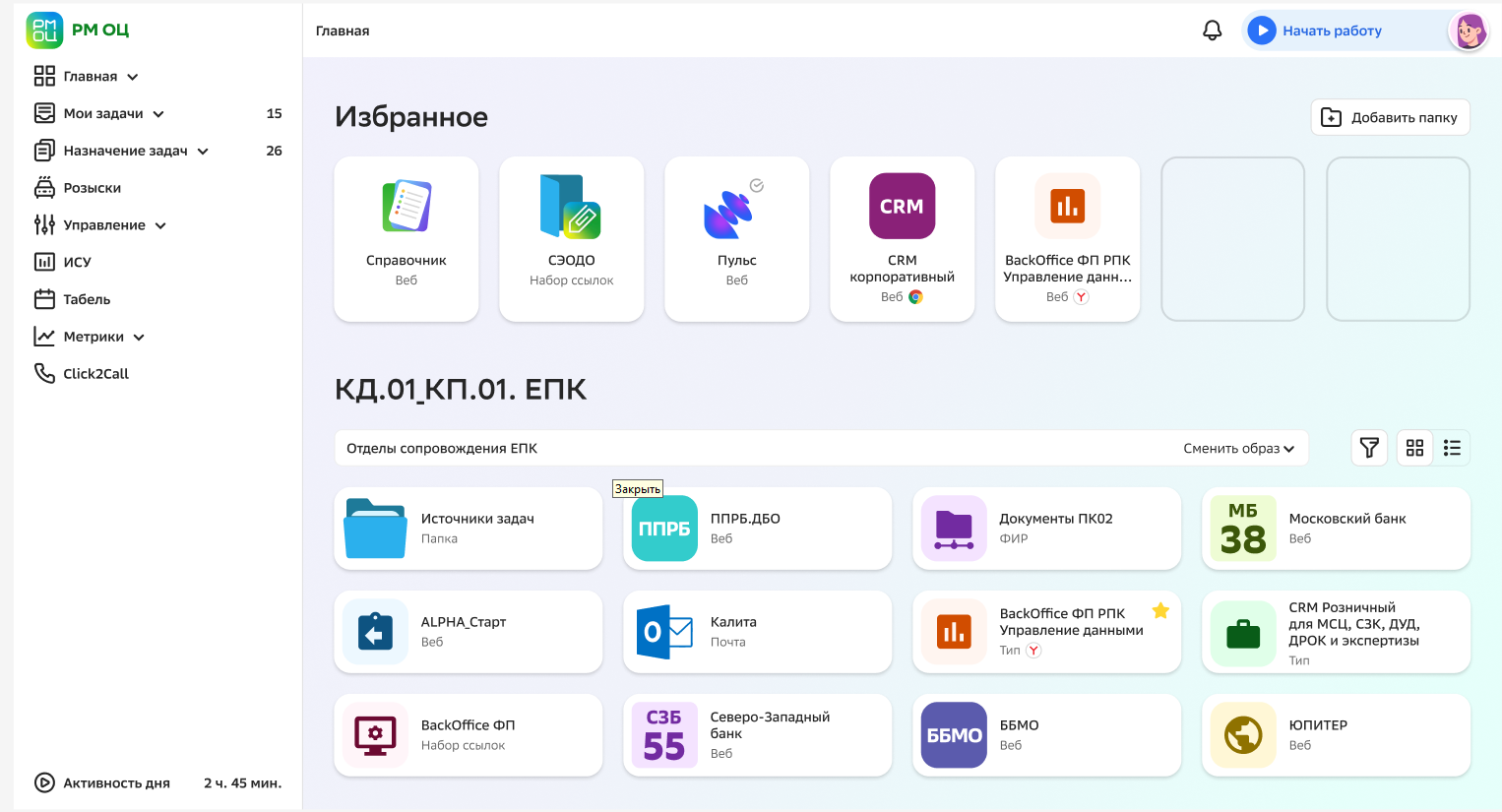Go to Розыски in the sidebar
This screenshot has width=1502, height=812.
point(92,188)
